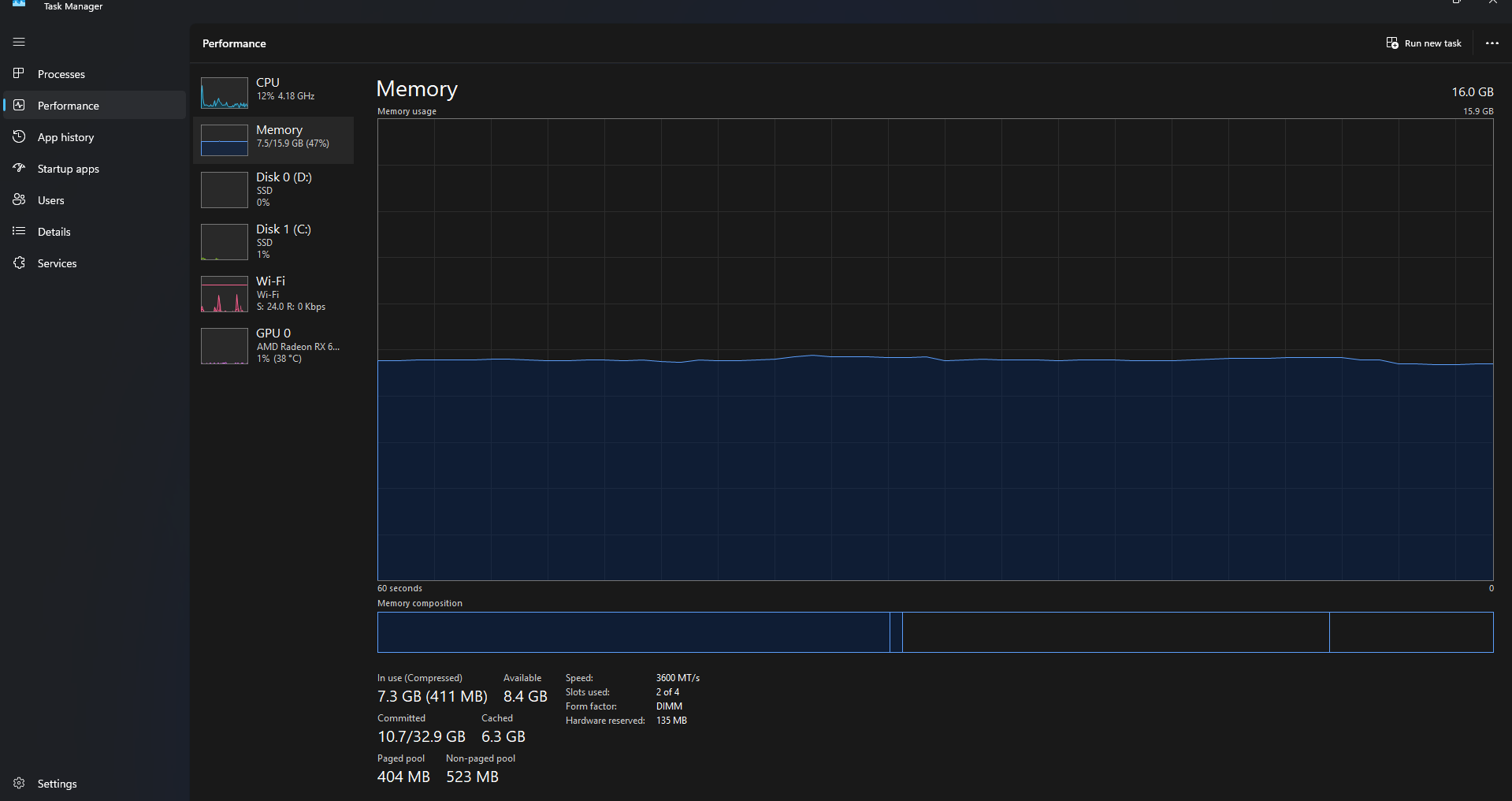Screen dimensions: 1512x801
Task: Click the Memory composition bar
Action: click(x=935, y=632)
